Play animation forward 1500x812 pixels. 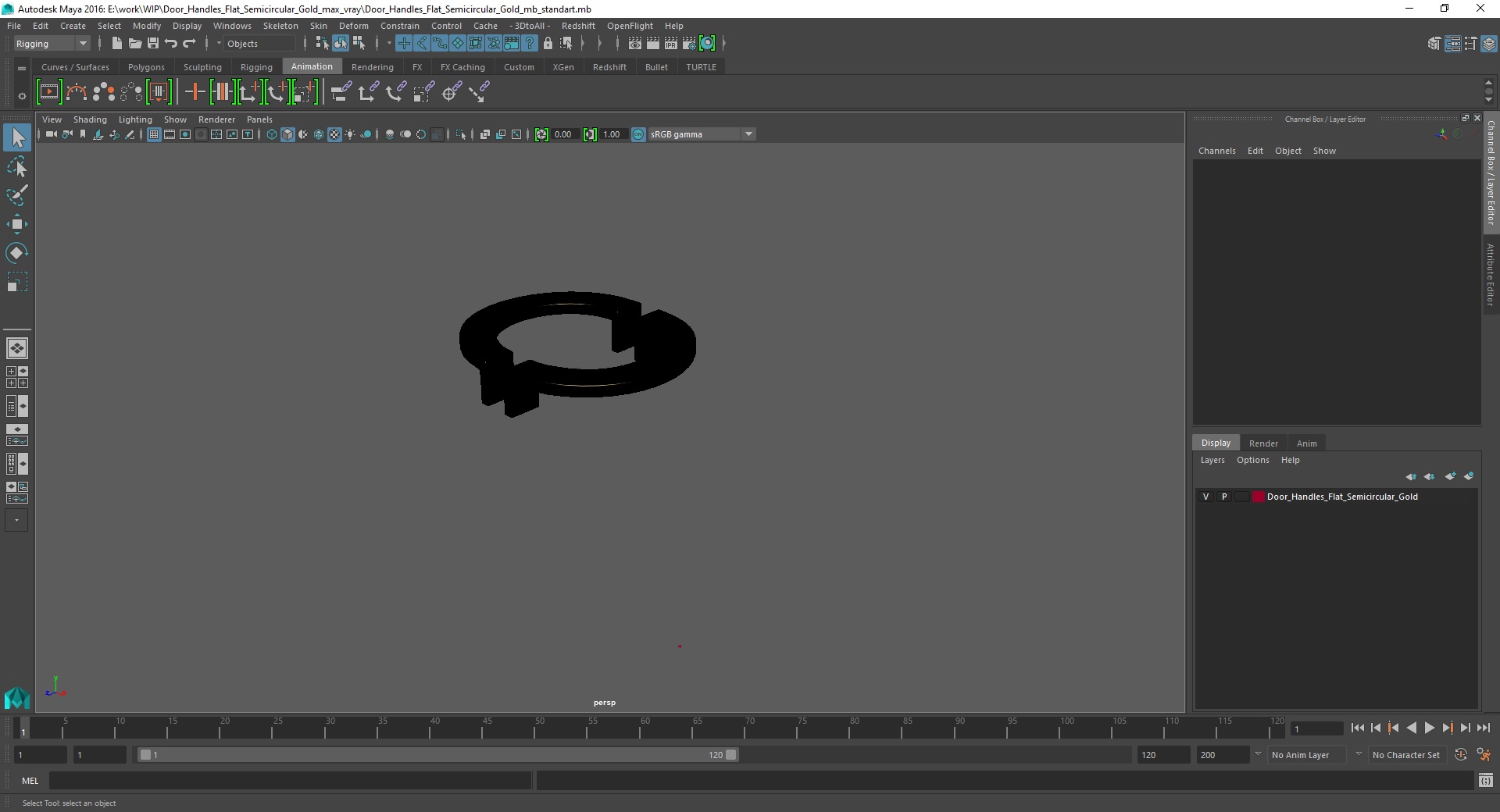[x=1429, y=728]
